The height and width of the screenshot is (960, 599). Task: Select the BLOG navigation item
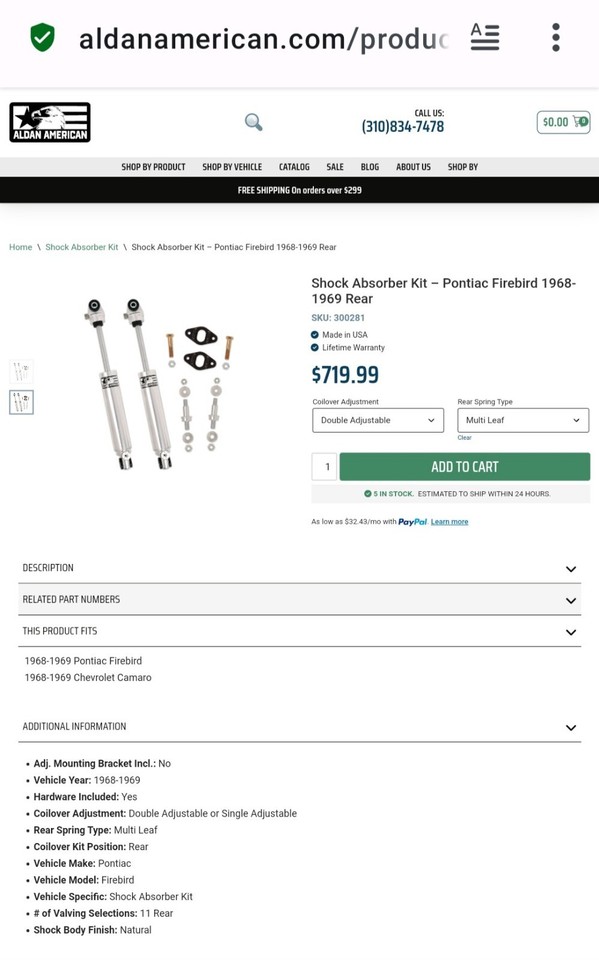click(370, 167)
